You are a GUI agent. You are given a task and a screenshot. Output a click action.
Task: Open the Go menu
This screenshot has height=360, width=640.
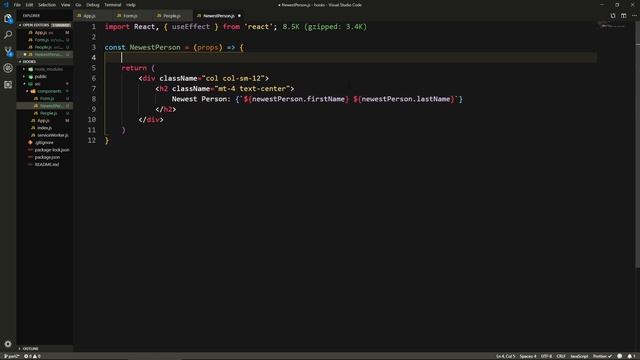pyautogui.click(x=78, y=5)
